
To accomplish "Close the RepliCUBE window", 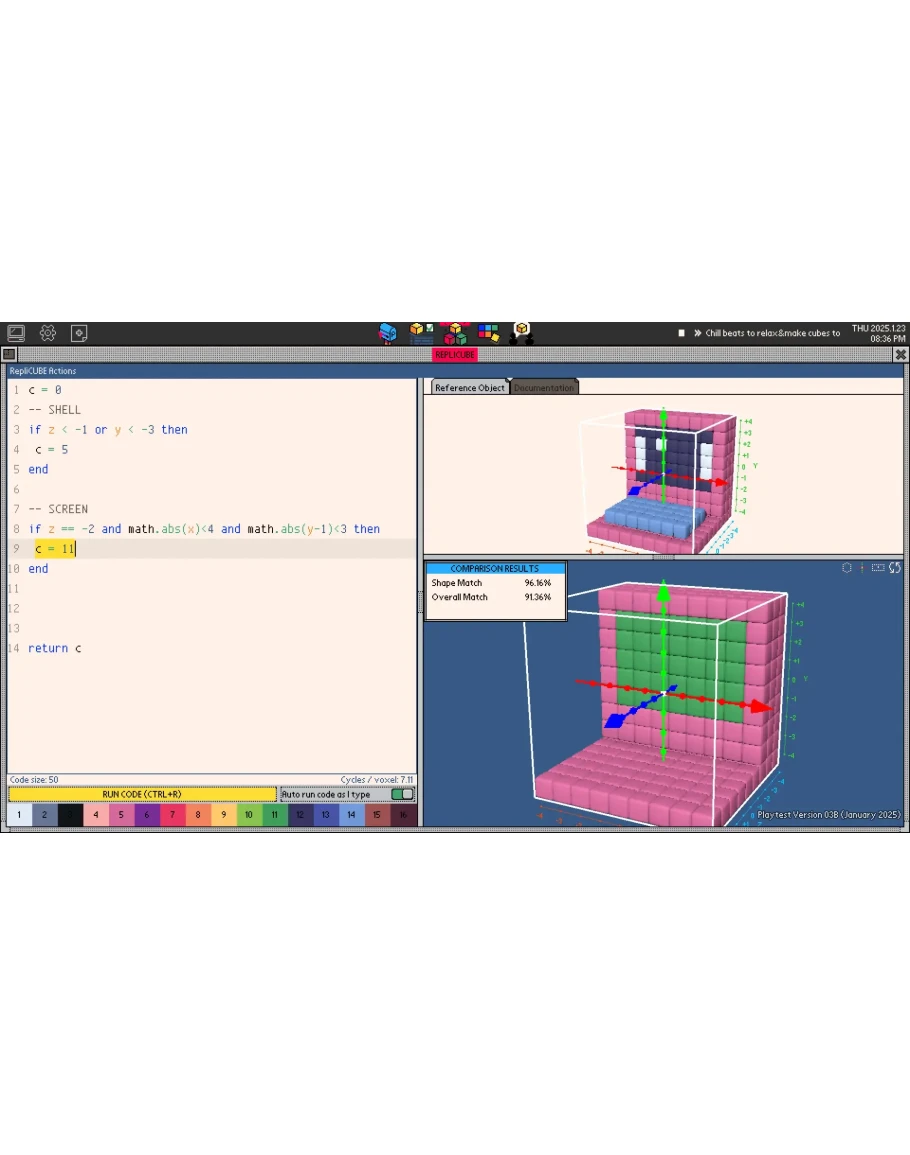I will [900, 354].
